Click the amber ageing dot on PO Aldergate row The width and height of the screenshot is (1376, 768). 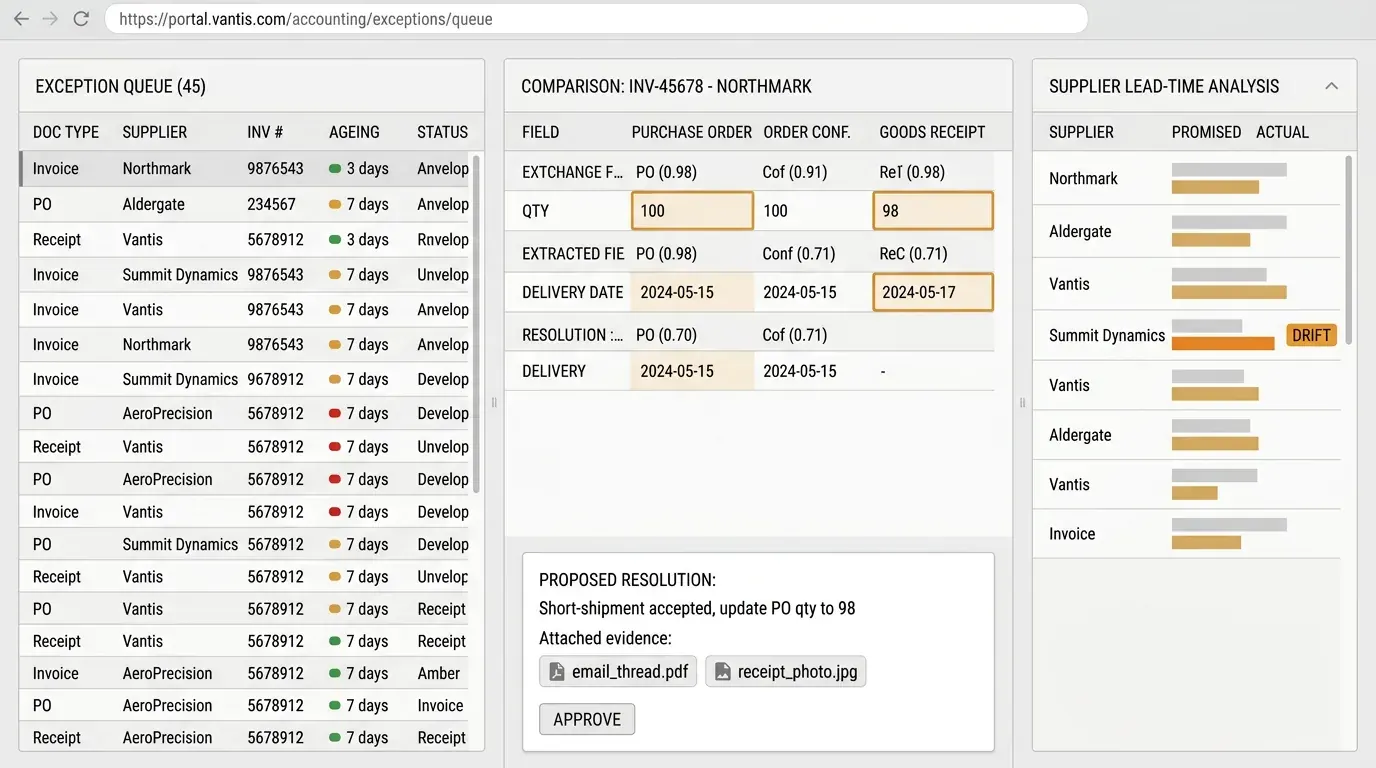point(335,204)
